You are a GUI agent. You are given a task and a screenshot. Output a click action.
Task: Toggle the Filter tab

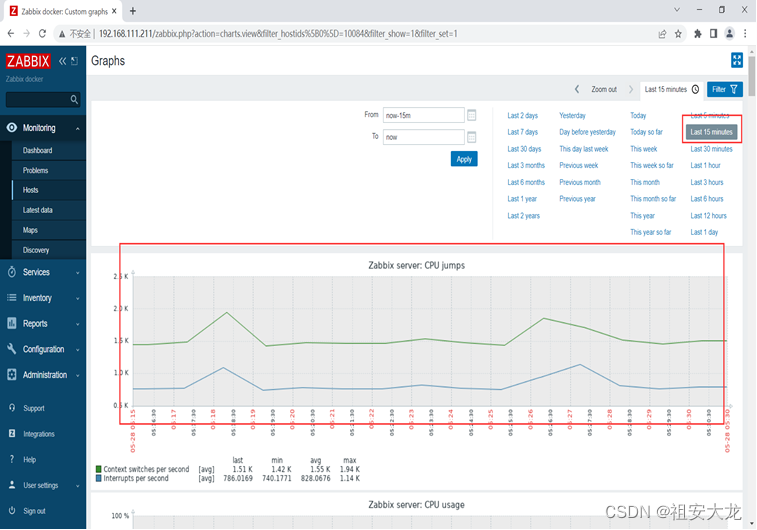pyautogui.click(x=725, y=89)
